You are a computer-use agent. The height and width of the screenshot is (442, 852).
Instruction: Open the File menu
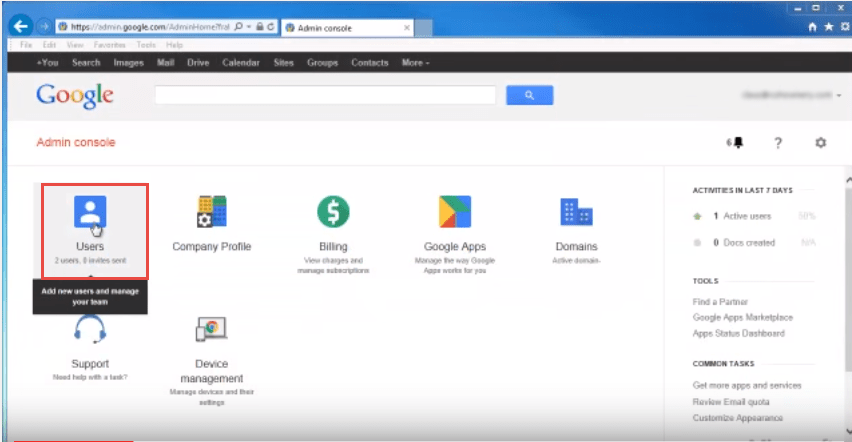[26, 45]
